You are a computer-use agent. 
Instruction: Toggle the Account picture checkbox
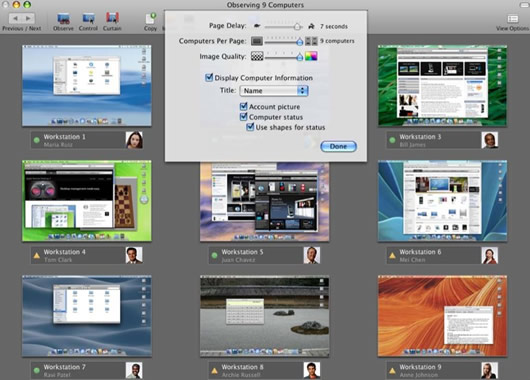[243, 106]
